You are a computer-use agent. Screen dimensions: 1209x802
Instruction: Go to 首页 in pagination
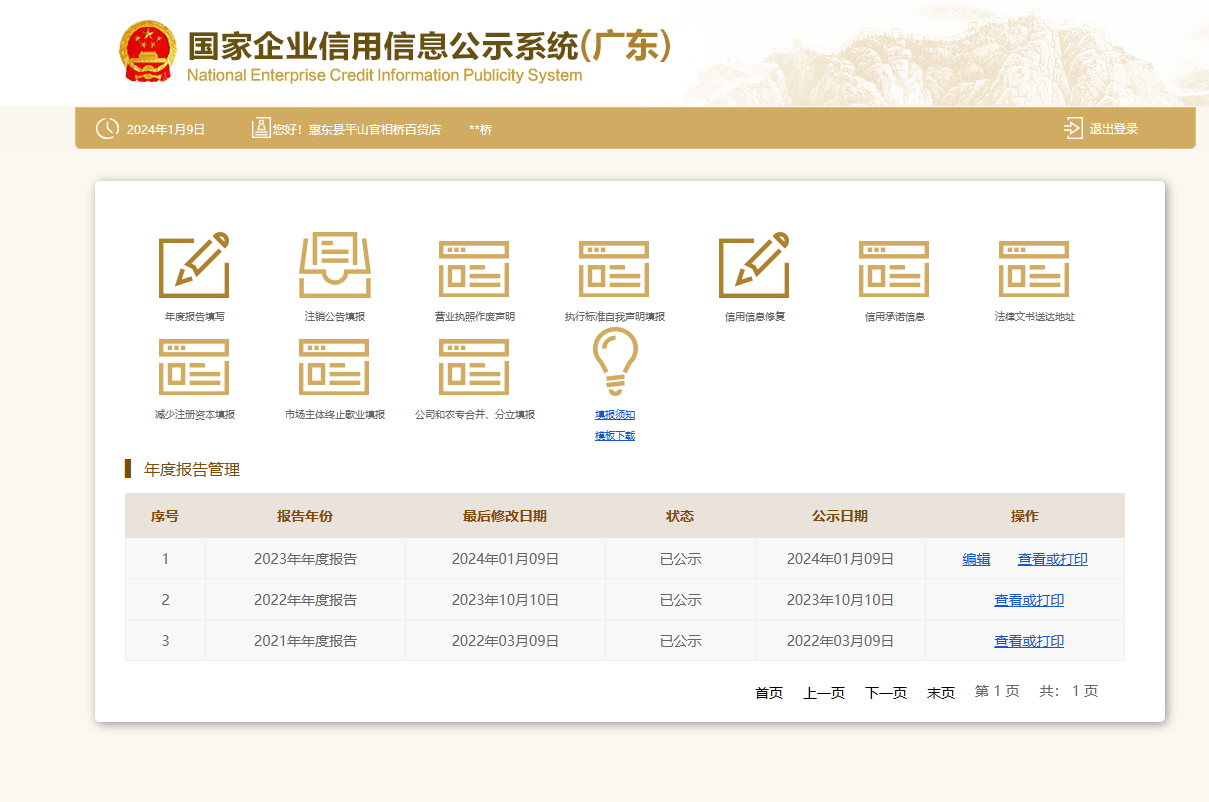tap(769, 693)
